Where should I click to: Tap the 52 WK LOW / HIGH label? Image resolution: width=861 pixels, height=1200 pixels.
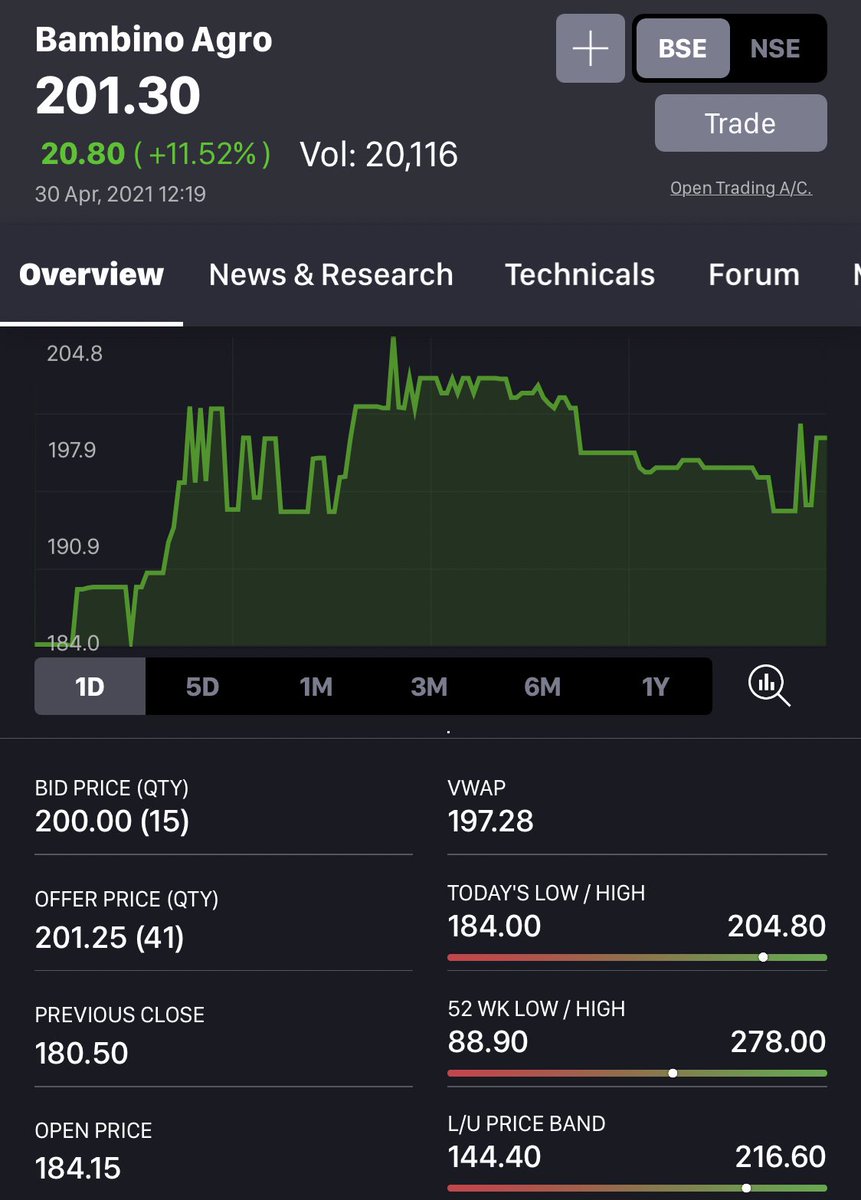537,1009
